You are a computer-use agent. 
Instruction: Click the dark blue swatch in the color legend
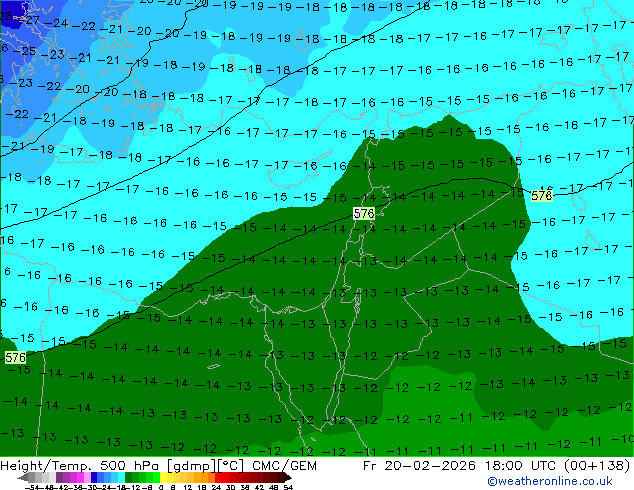point(94,477)
